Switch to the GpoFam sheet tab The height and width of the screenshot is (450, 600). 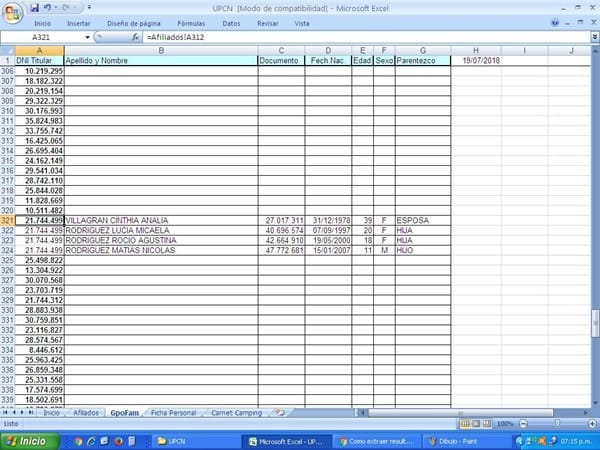[x=124, y=413]
